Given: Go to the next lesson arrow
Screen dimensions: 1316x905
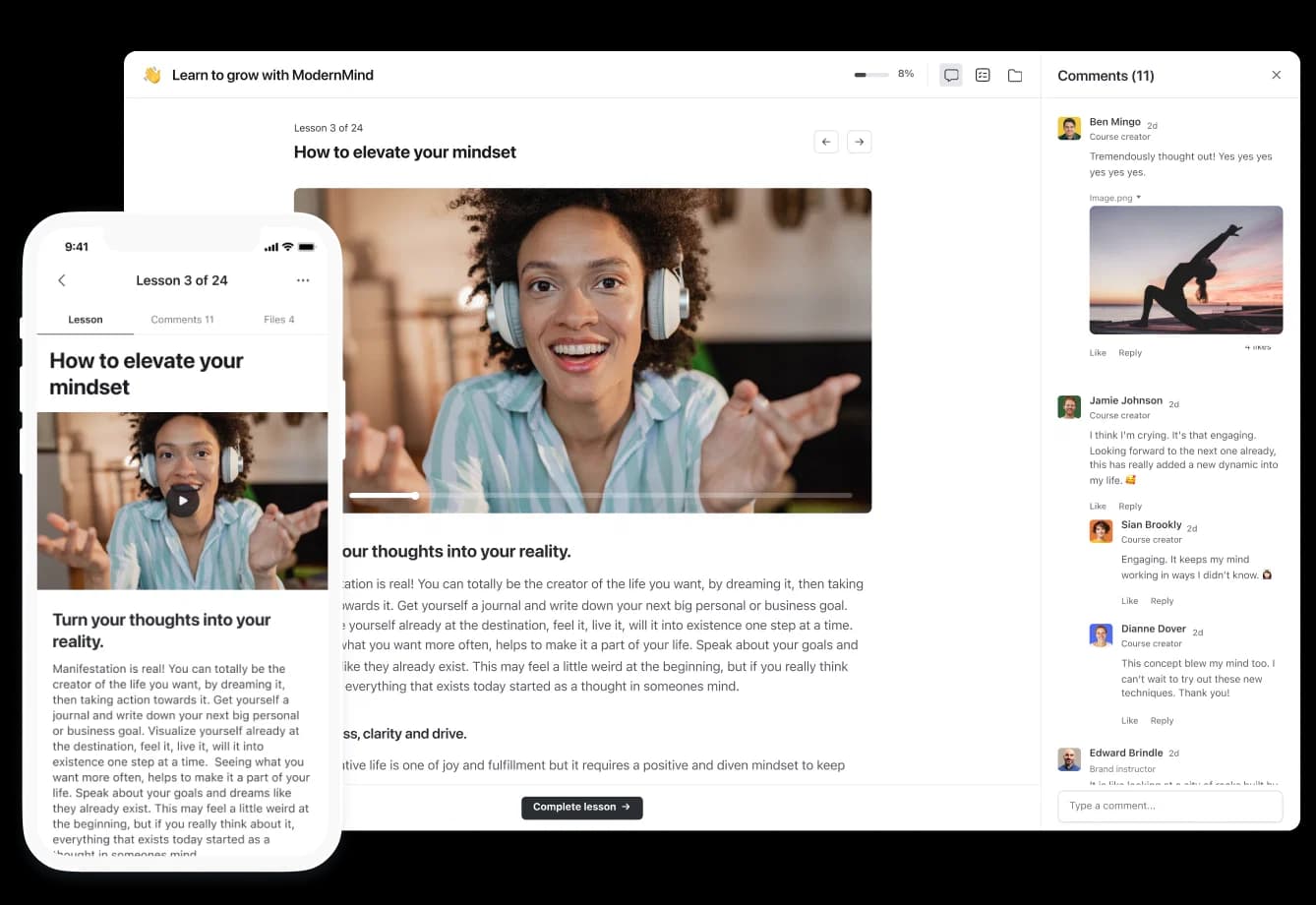Looking at the screenshot, I should coord(860,142).
